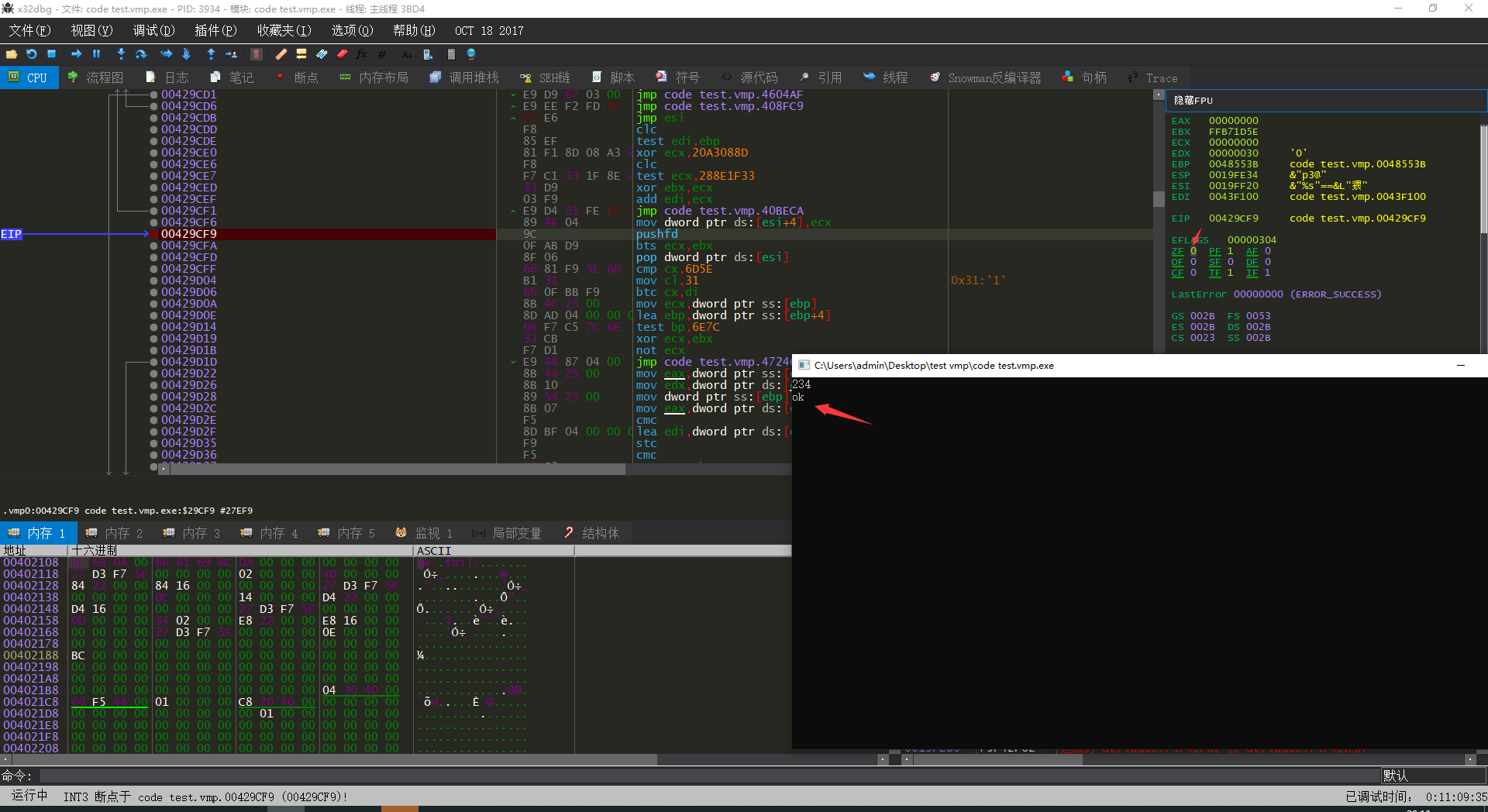Run the program with the arrow icon
Viewport: 1488px width, 812px height.
point(76,54)
